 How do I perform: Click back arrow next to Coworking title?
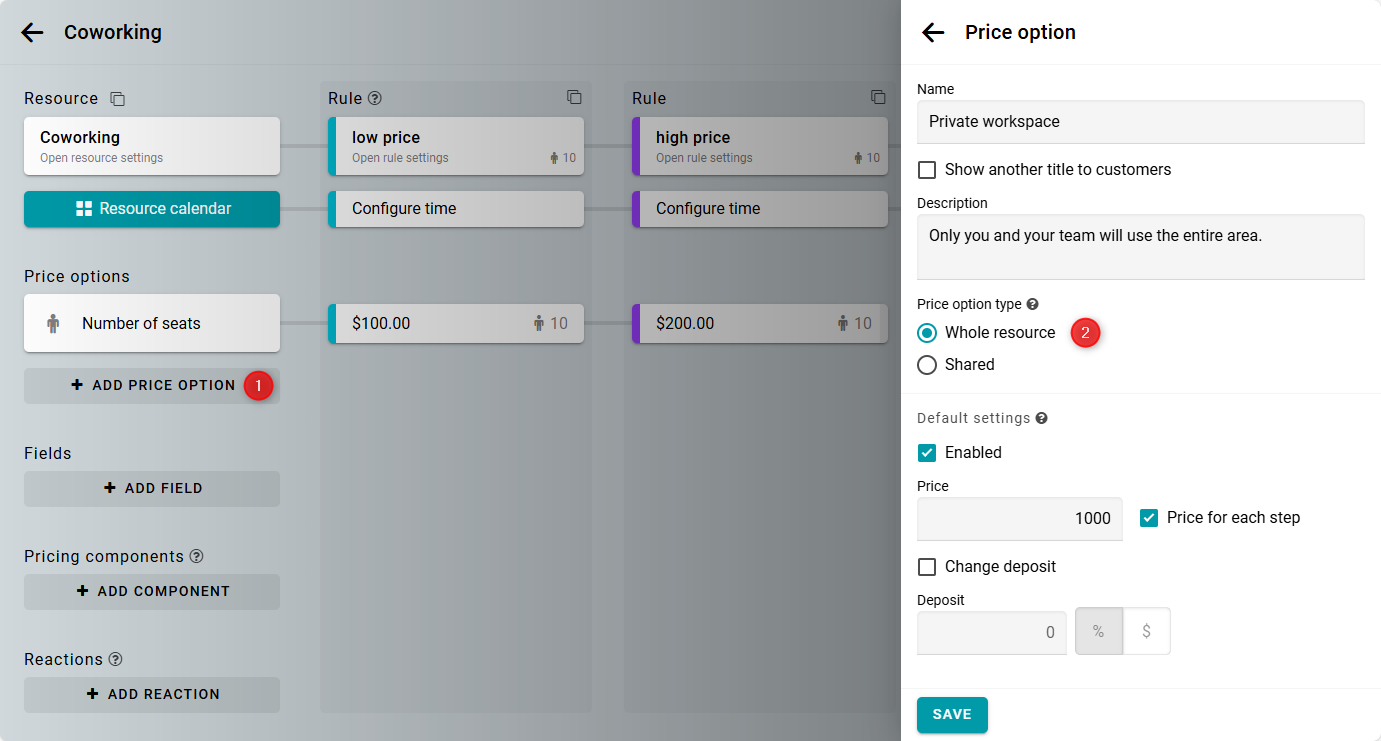[33, 32]
